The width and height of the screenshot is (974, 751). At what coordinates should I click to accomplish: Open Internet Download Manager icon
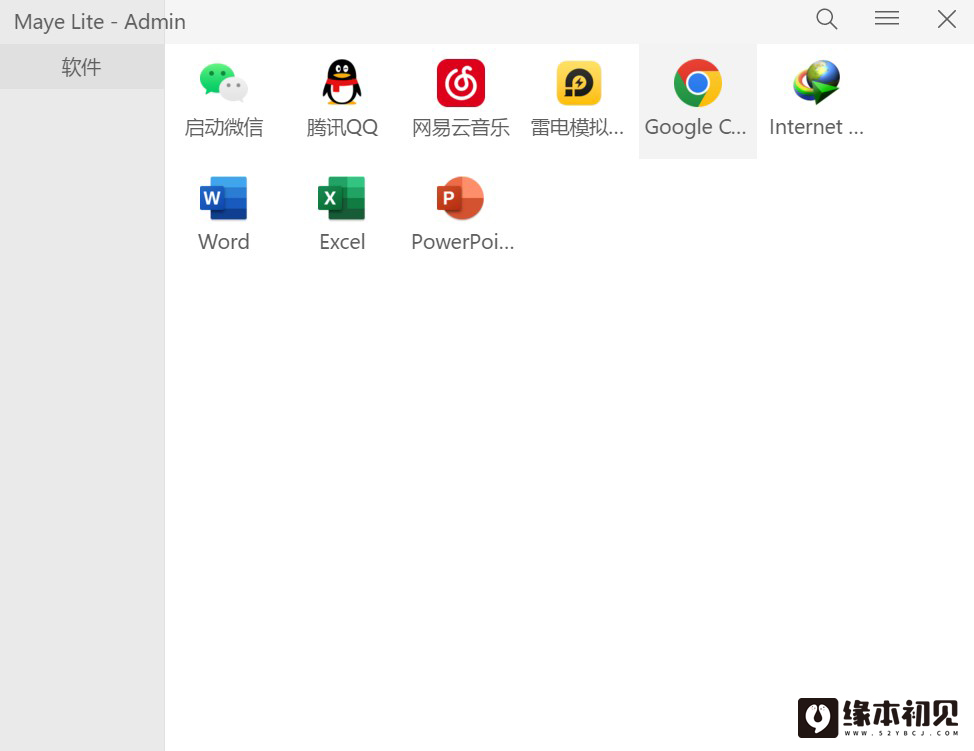coord(816,82)
